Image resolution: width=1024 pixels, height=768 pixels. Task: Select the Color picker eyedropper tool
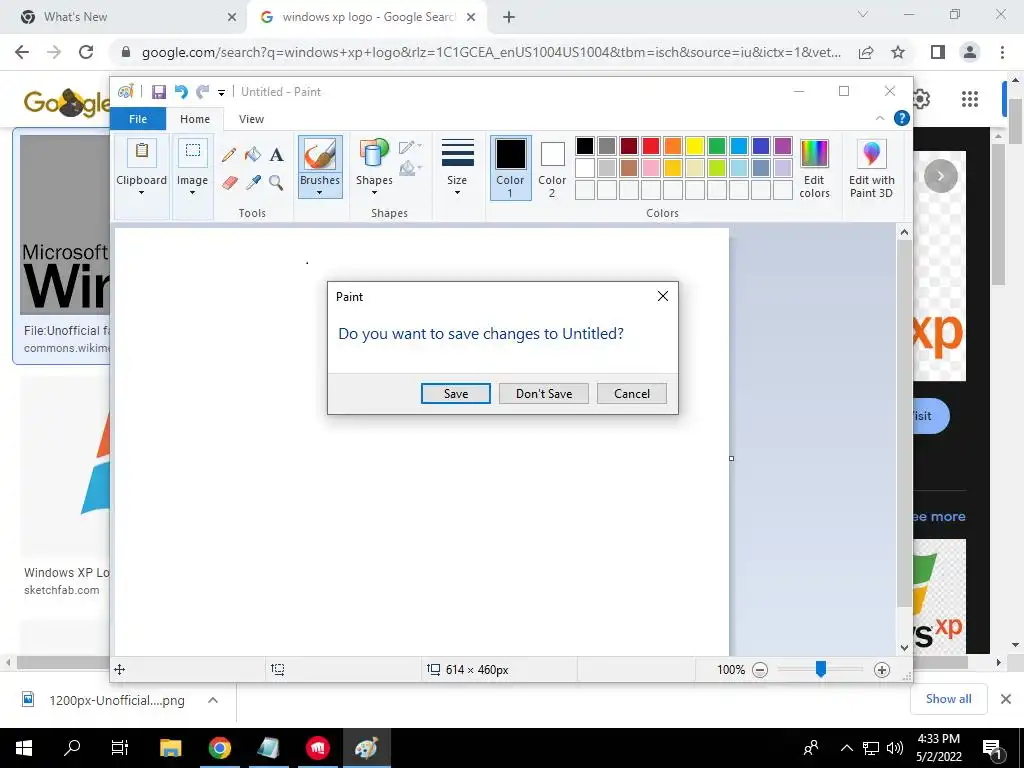[x=253, y=182]
